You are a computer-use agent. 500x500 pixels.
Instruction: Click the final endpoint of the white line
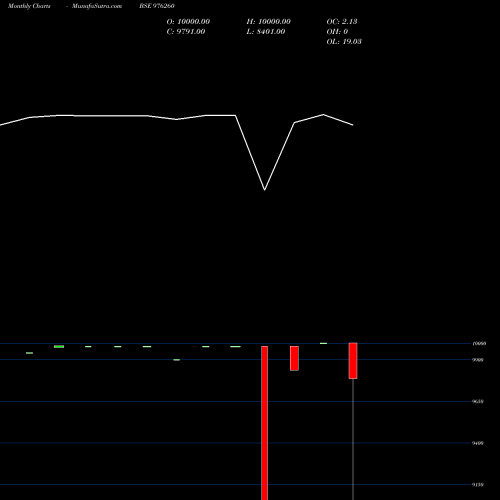pyautogui.click(x=353, y=125)
